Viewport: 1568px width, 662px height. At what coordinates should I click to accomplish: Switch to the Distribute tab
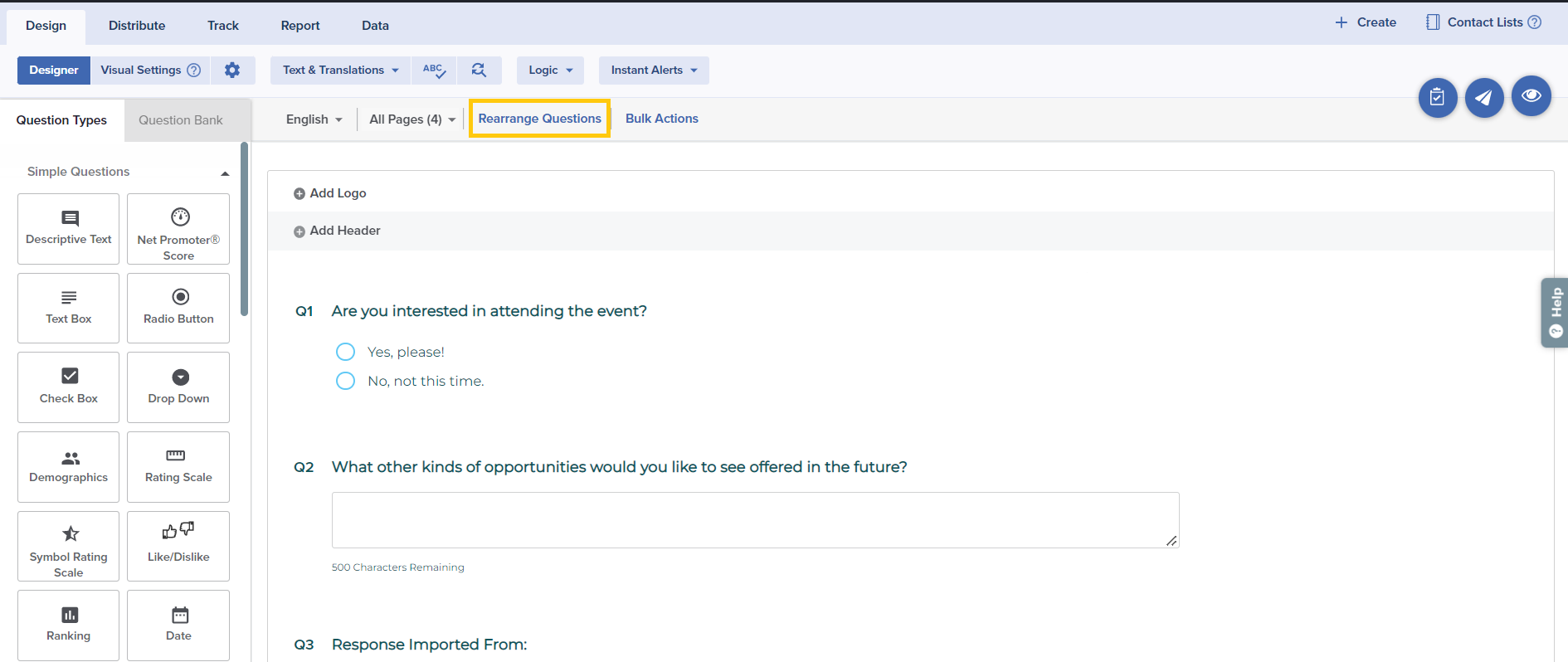pos(137,26)
